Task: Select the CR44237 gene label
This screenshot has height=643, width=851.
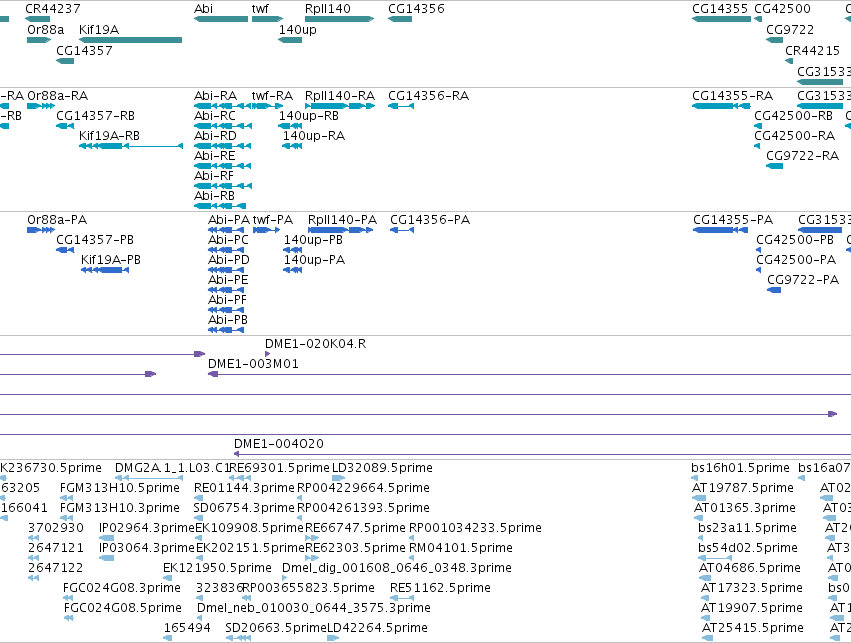Action: [x=53, y=9]
